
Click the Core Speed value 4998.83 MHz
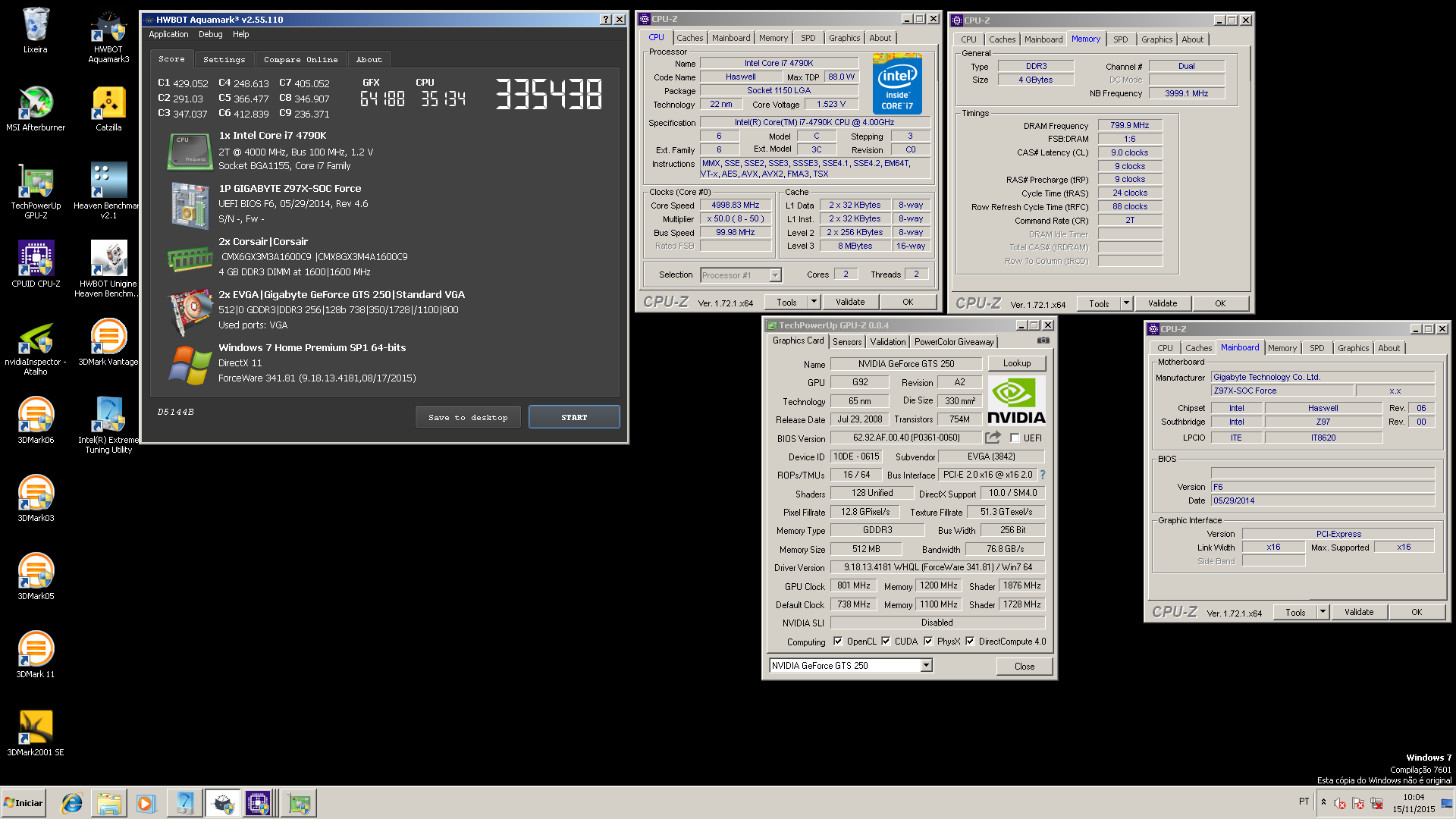tap(735, 206)
